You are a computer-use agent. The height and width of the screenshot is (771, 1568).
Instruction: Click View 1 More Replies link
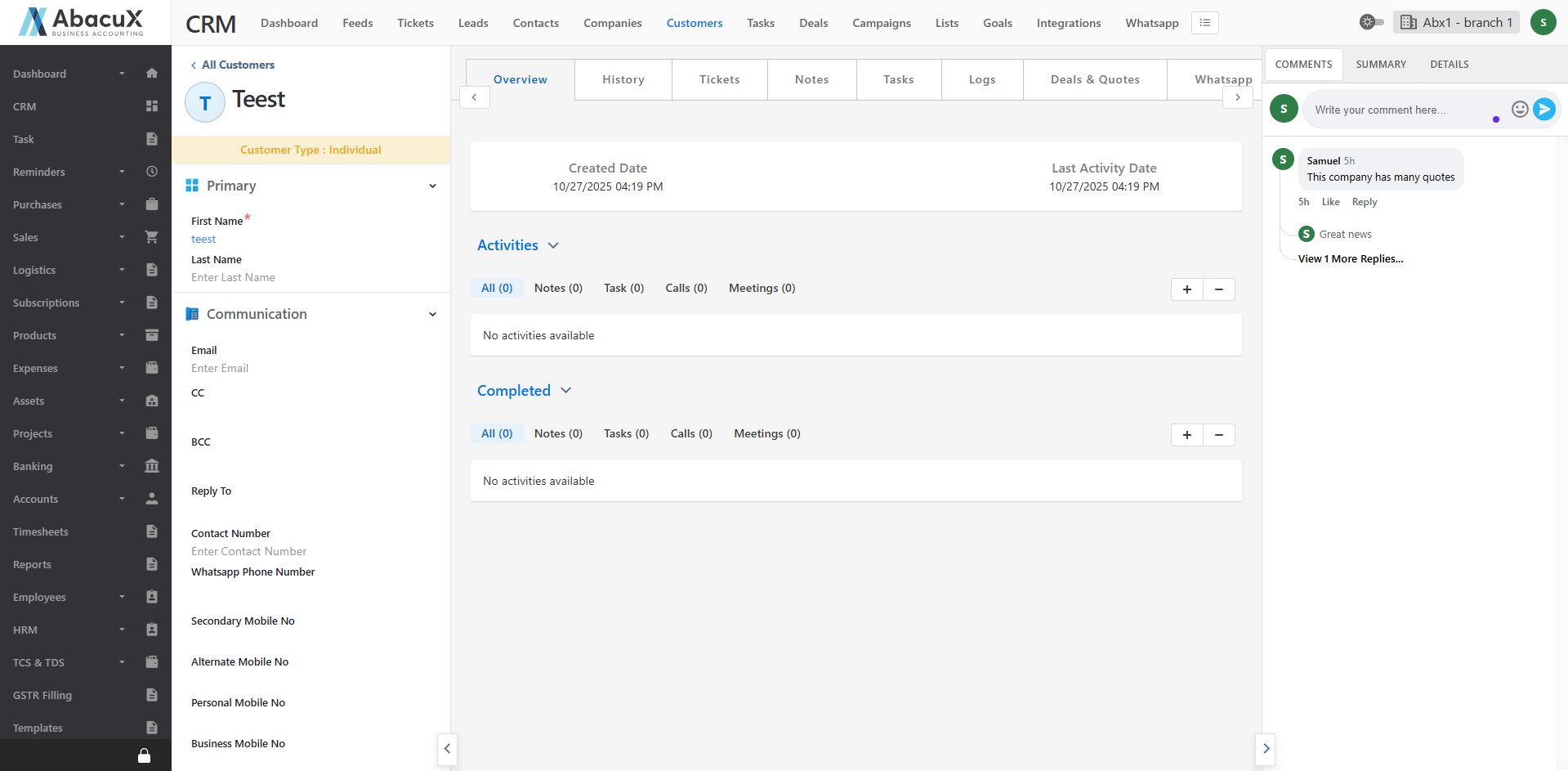[x=1350, y=259]
